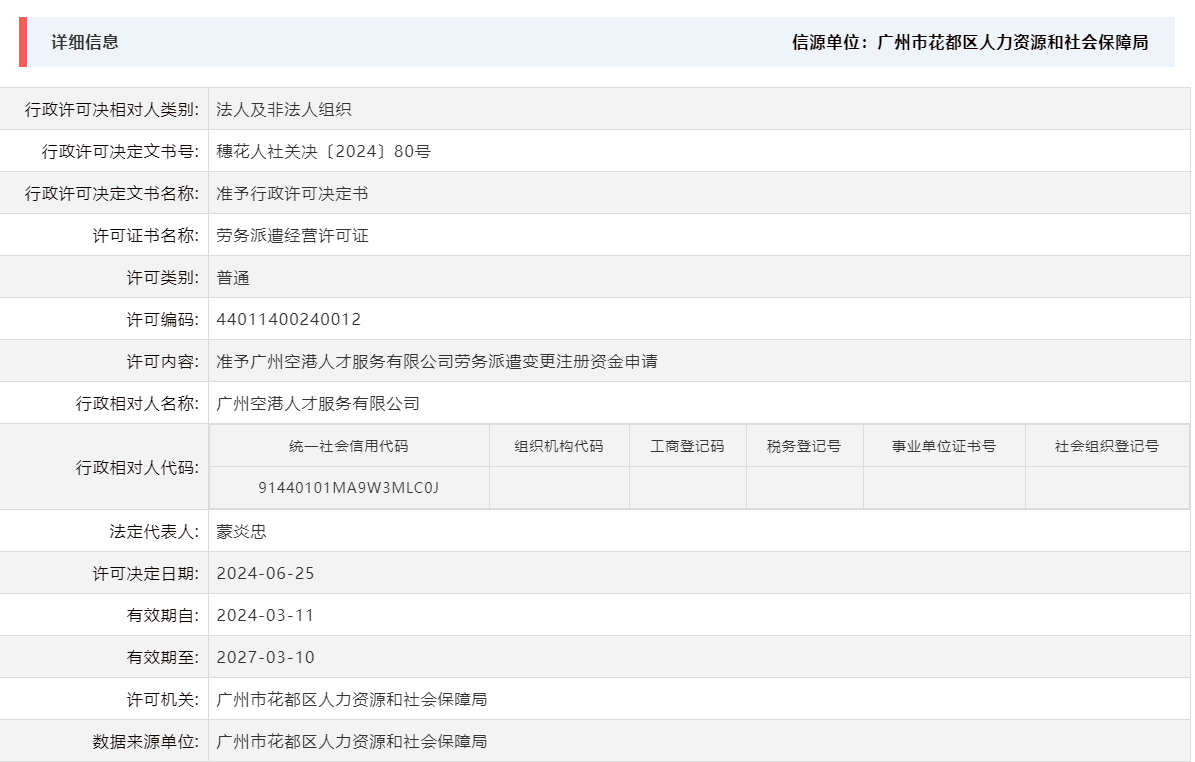Click the 组织机构代码 column header
Image resolution: width=1195 pixels, height=762 pixels.
pos(558,446)
